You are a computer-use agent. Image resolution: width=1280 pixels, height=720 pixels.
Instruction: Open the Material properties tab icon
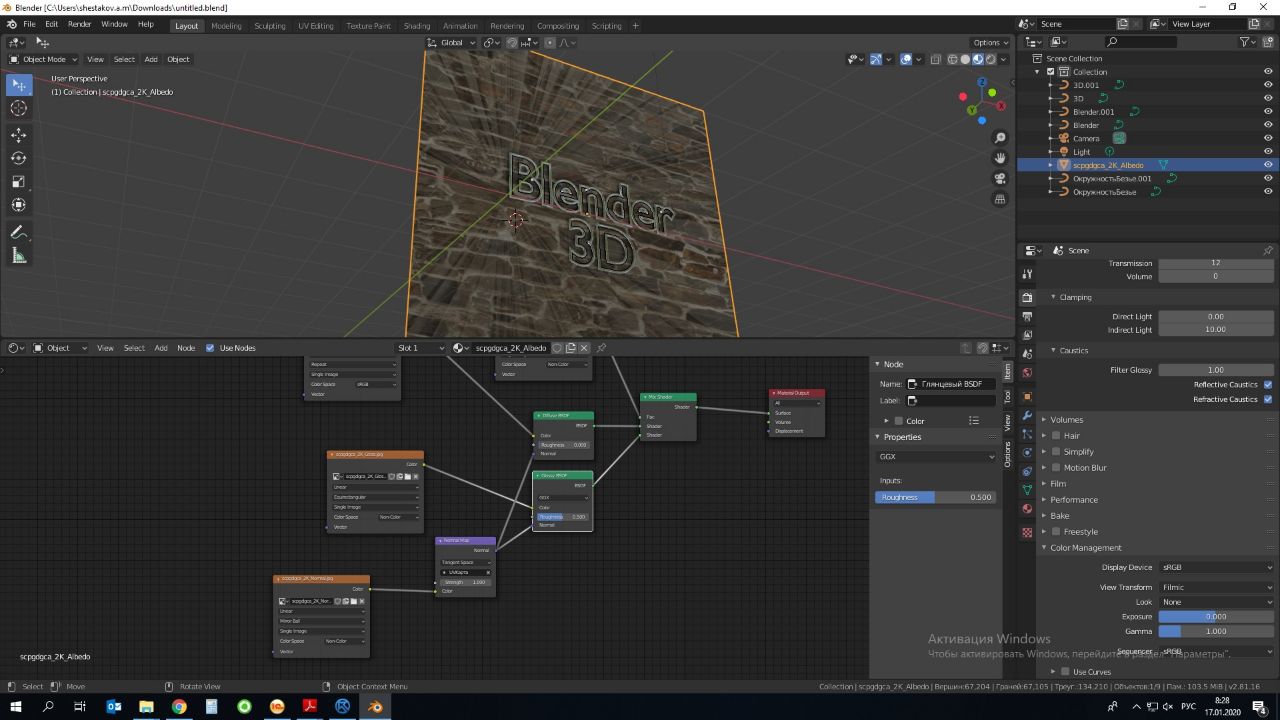click(x=1027, y=509)
